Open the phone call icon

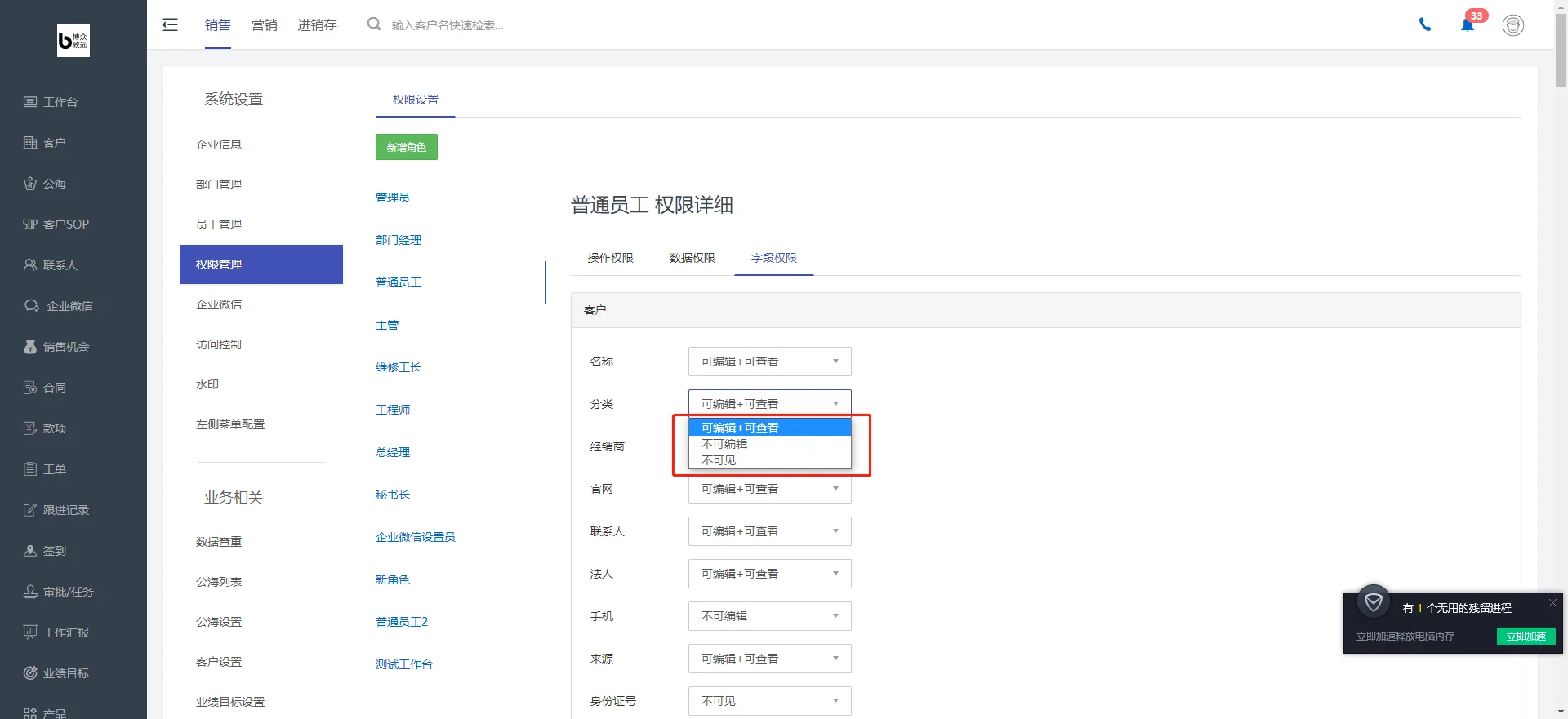[1425, 24]
